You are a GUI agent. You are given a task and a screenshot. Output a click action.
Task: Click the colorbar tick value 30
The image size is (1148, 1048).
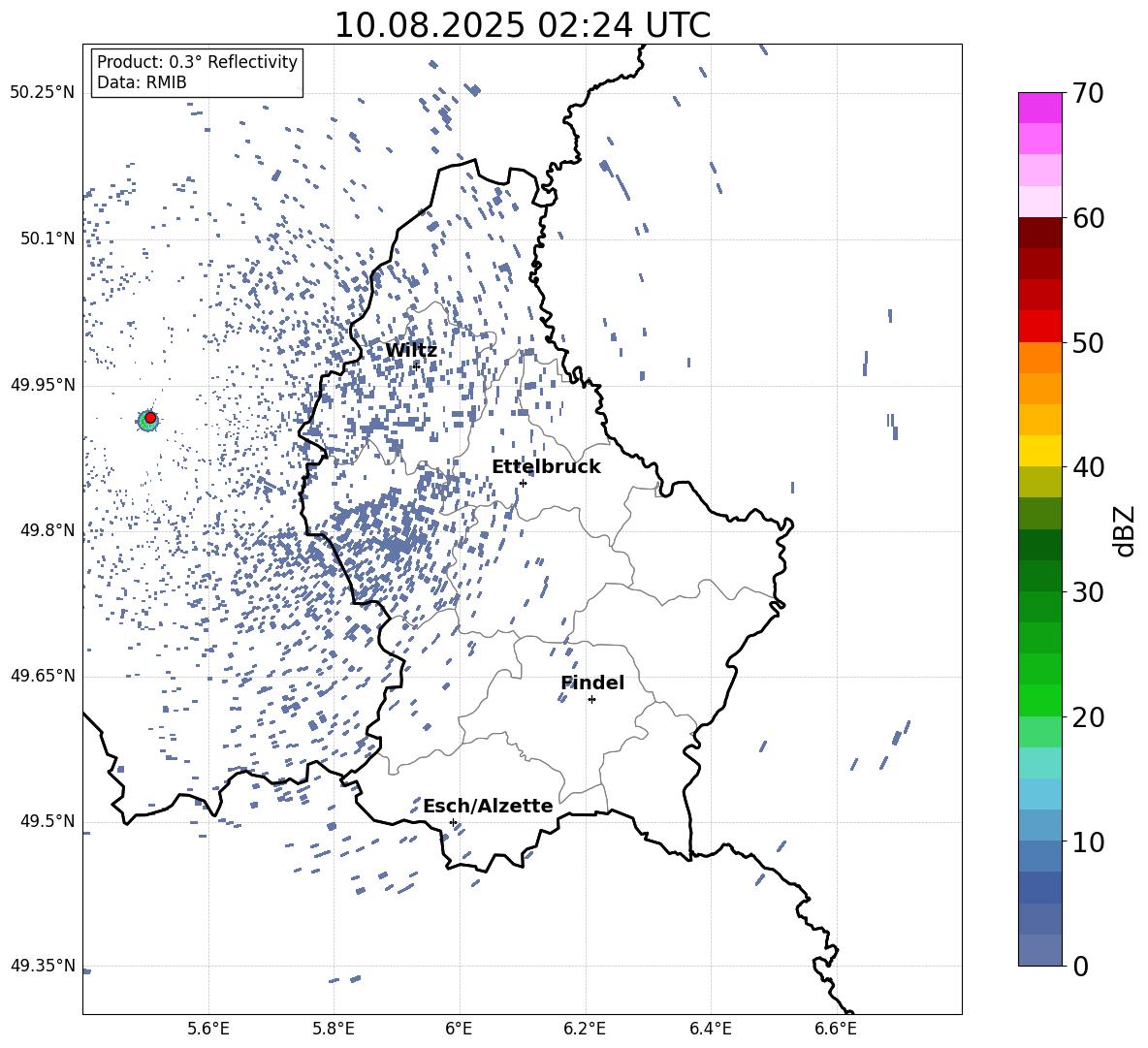(1088, 592)
